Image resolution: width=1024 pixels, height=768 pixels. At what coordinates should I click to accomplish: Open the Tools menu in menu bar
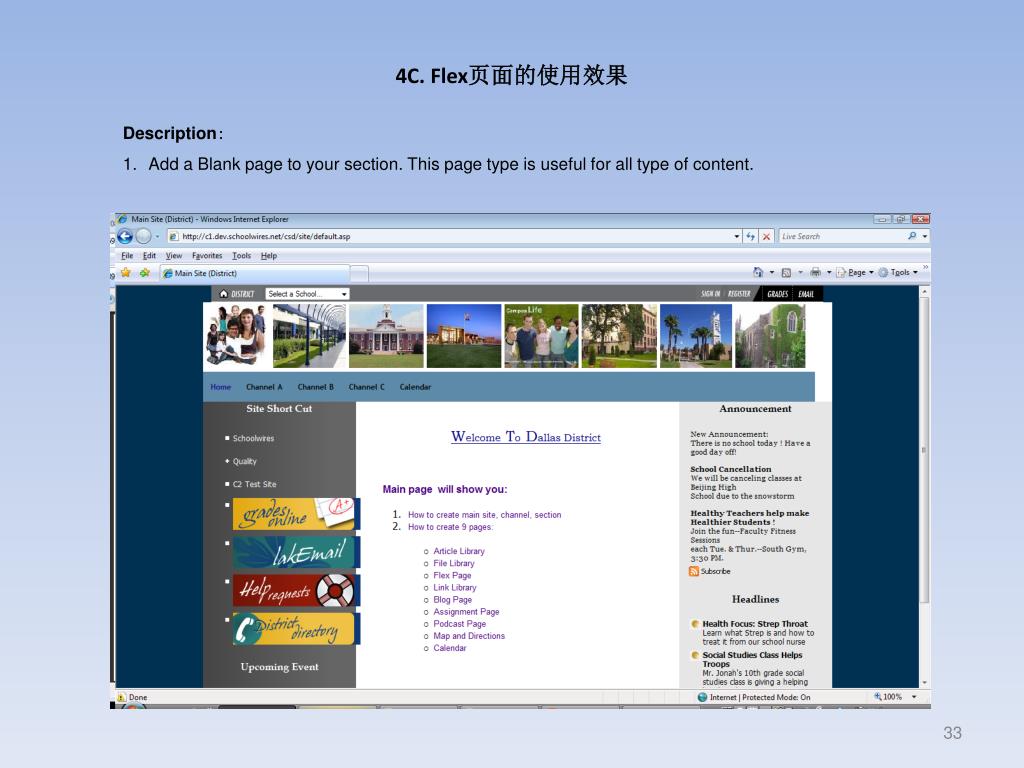coord(242,256)
